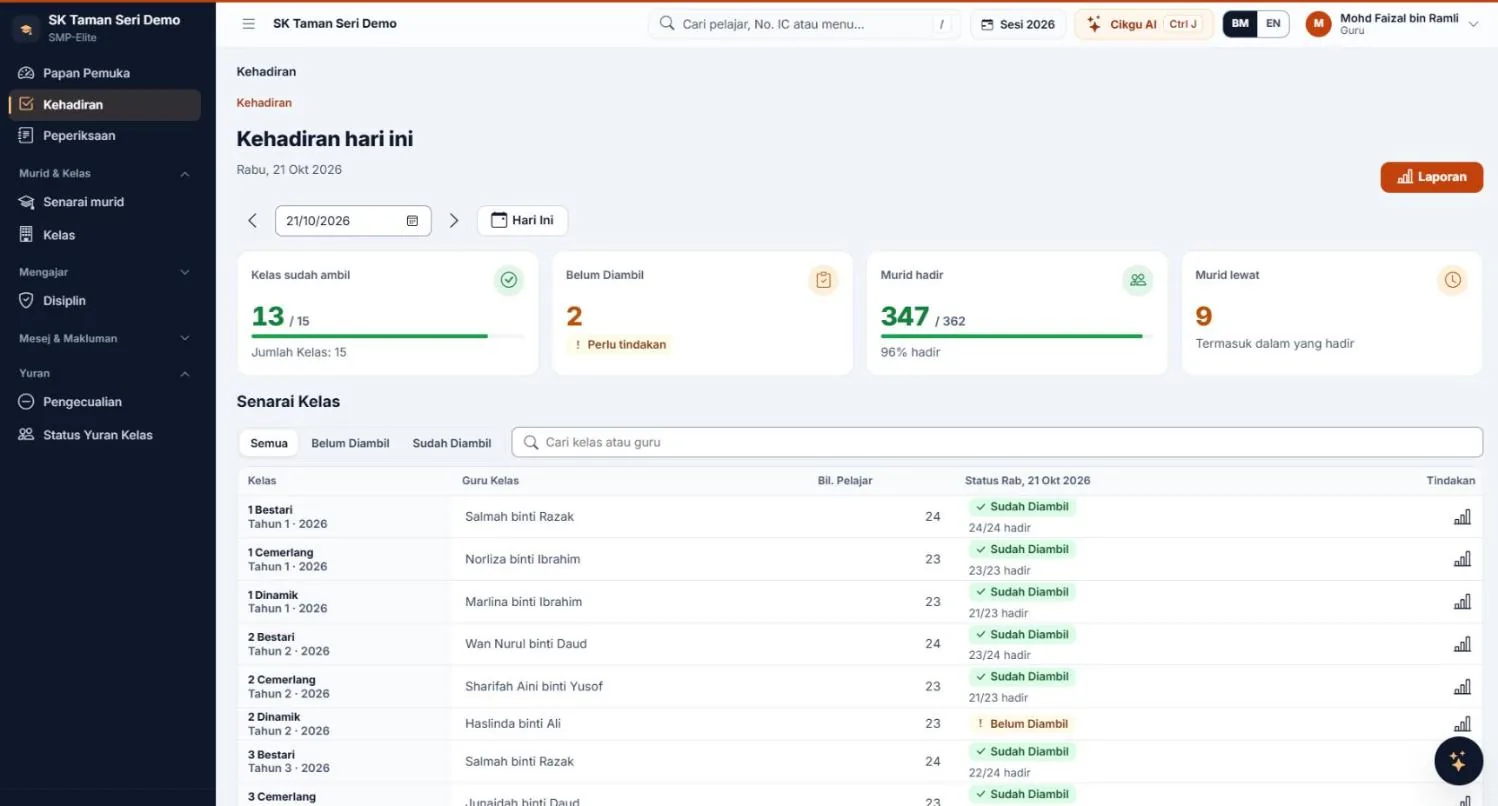Click the Hari Ini button
The image size is (1498, 806).
point(522,221)
